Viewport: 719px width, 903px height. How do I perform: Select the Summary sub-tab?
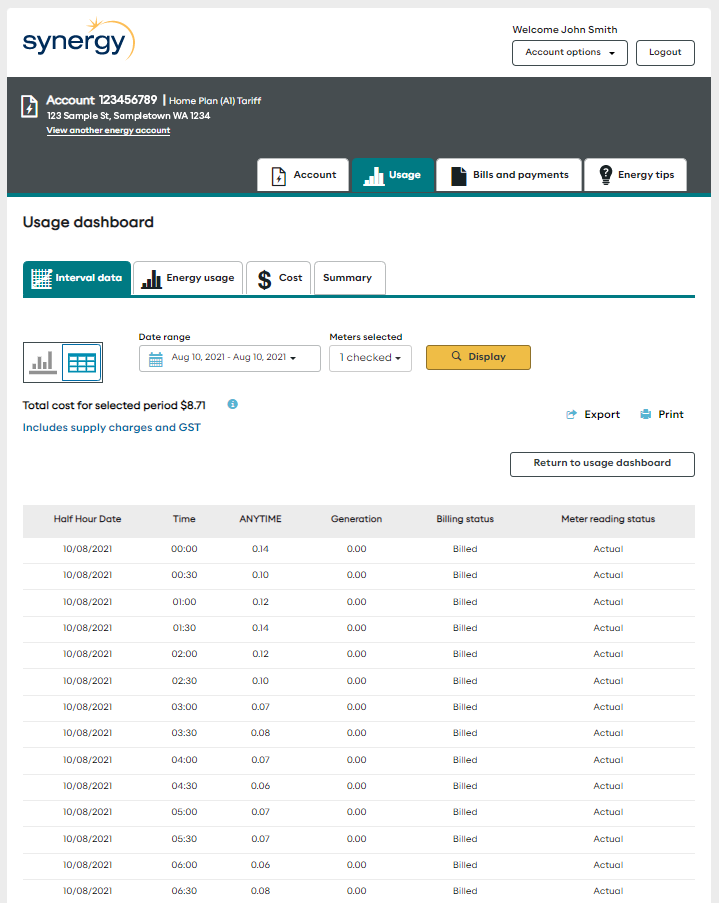[350, 278]
